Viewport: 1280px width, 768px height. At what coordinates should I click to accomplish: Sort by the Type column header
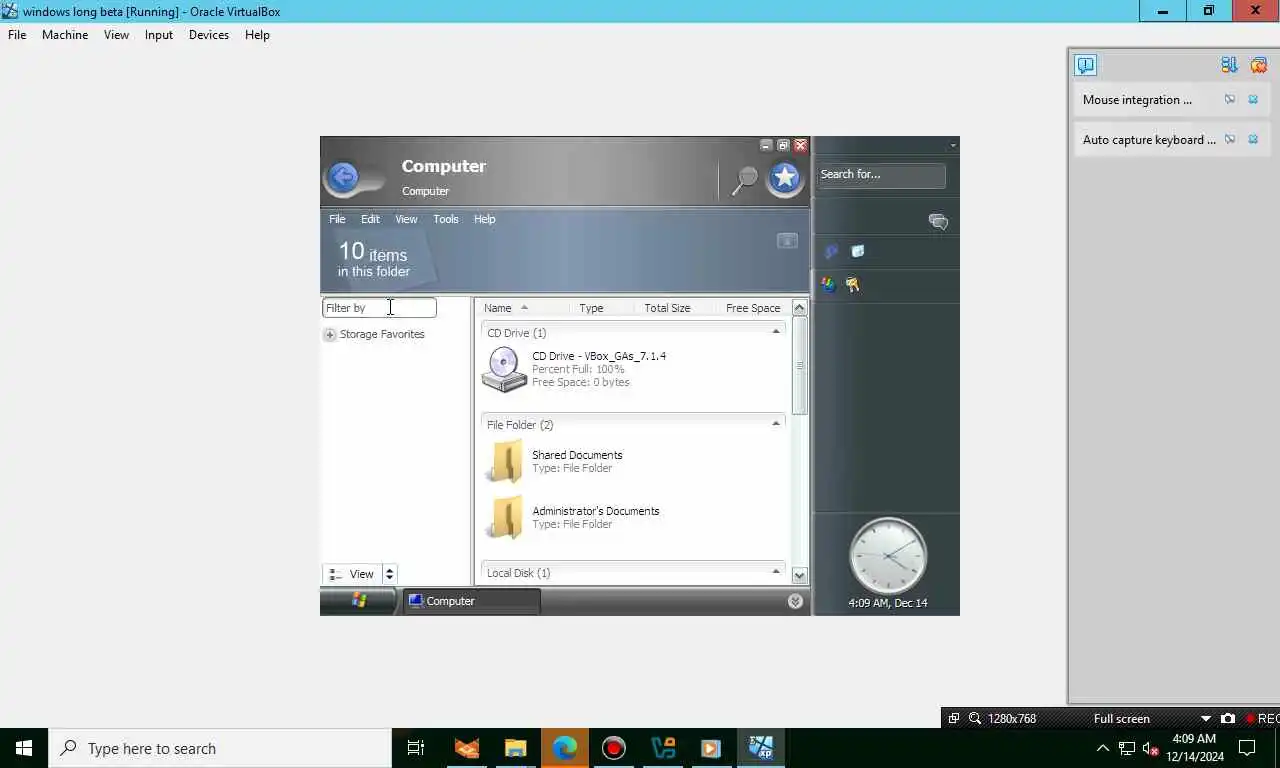(591, 308)
